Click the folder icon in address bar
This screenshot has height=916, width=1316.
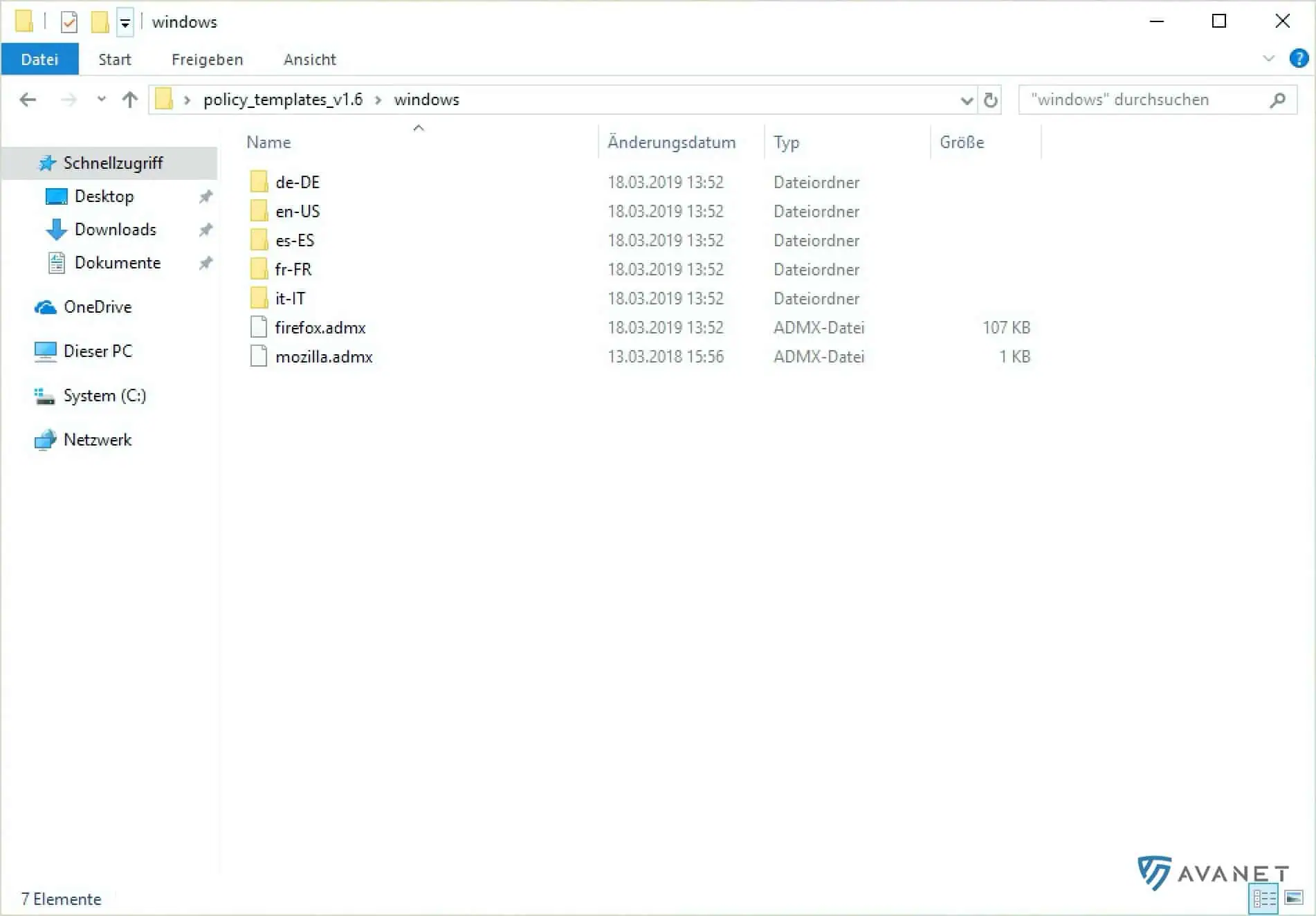point(164,99)
